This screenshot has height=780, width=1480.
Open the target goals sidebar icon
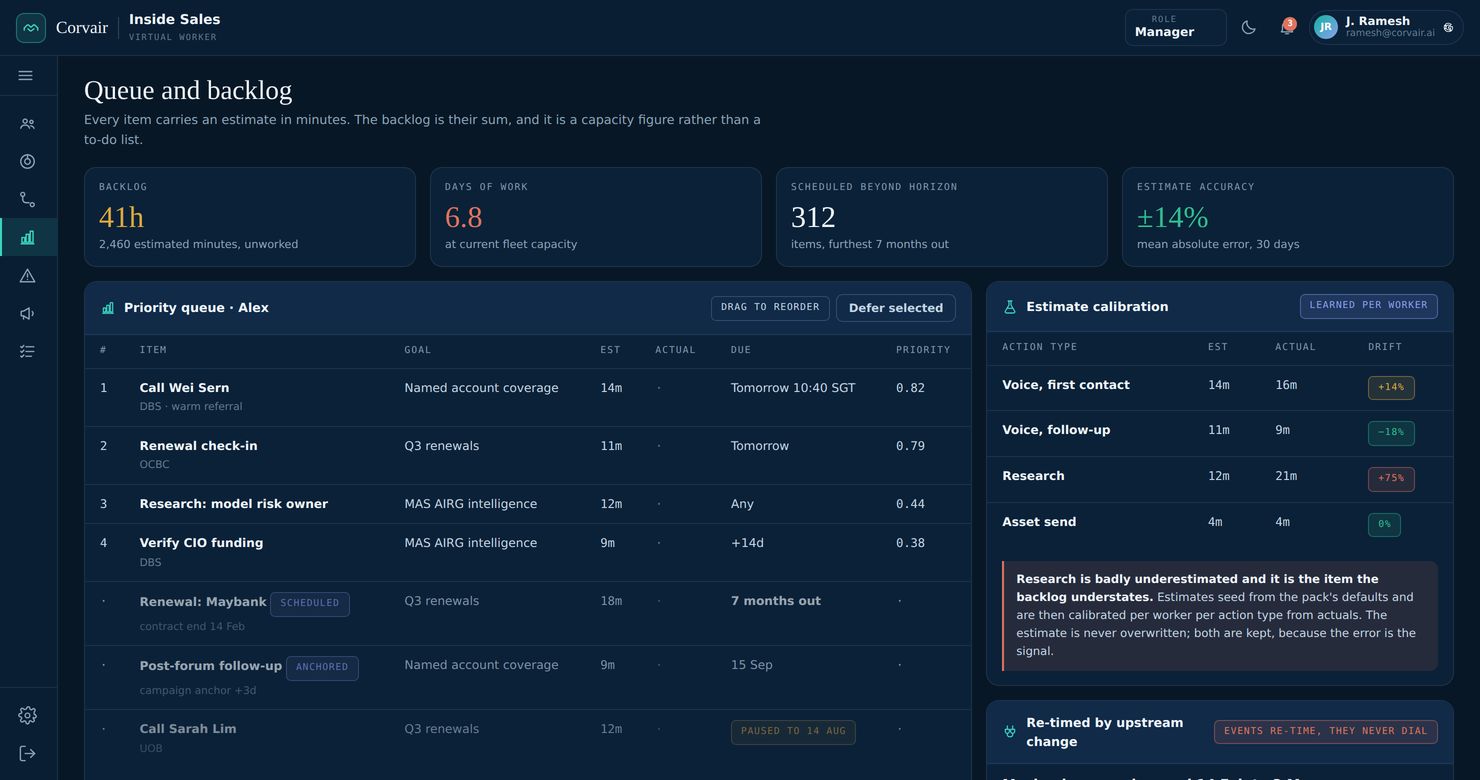(x=28, y=162)
